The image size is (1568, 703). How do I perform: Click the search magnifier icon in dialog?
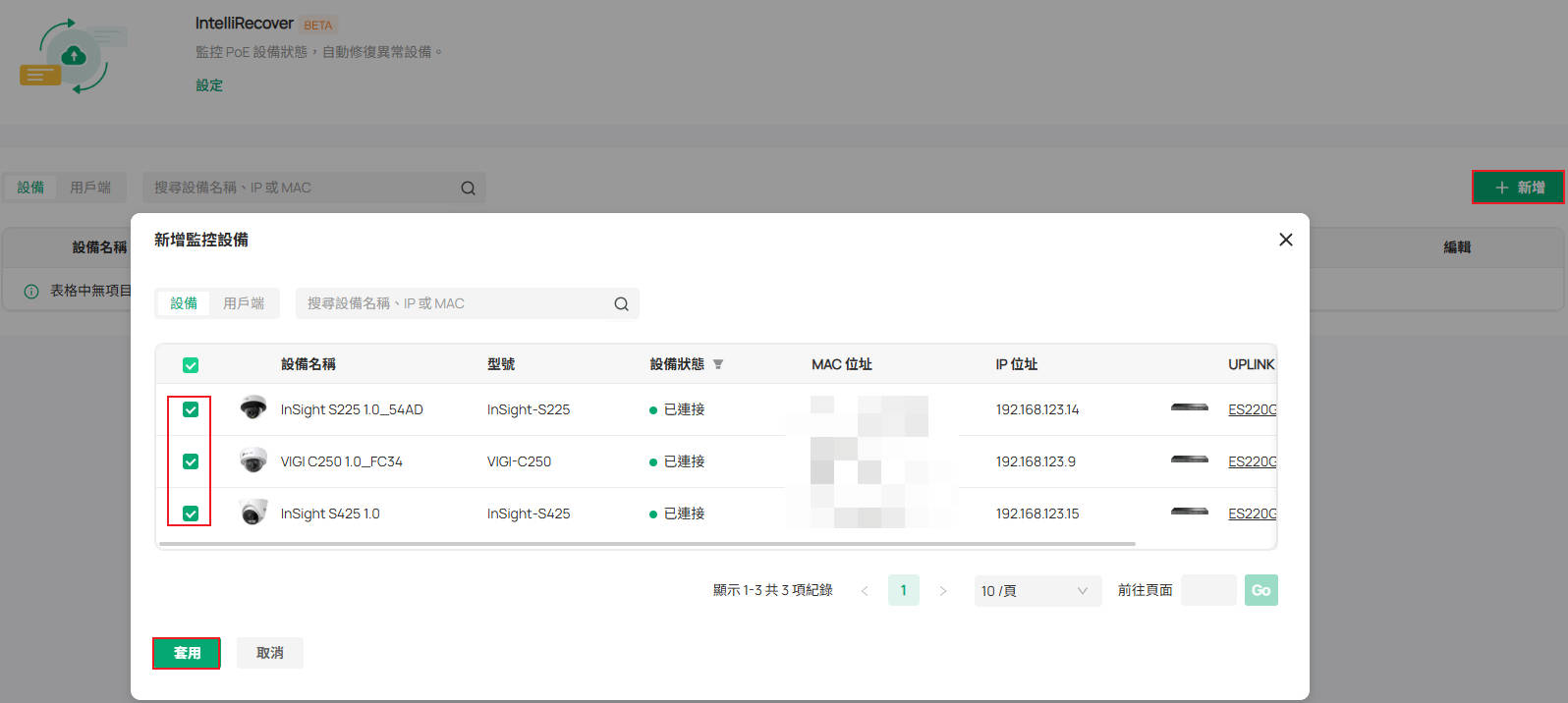621,304
